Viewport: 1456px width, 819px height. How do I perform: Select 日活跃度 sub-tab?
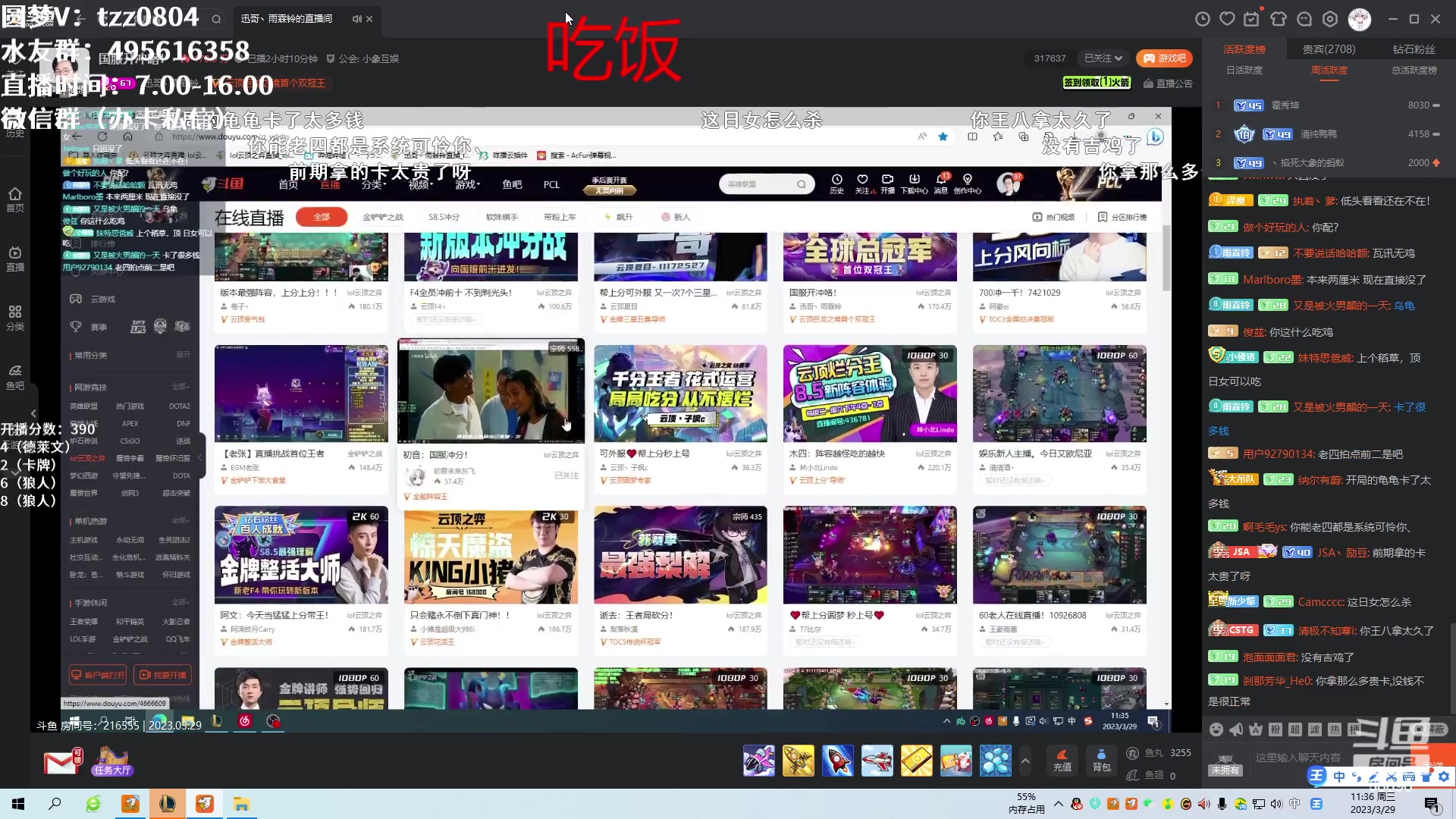click(x=1244, y=71)
